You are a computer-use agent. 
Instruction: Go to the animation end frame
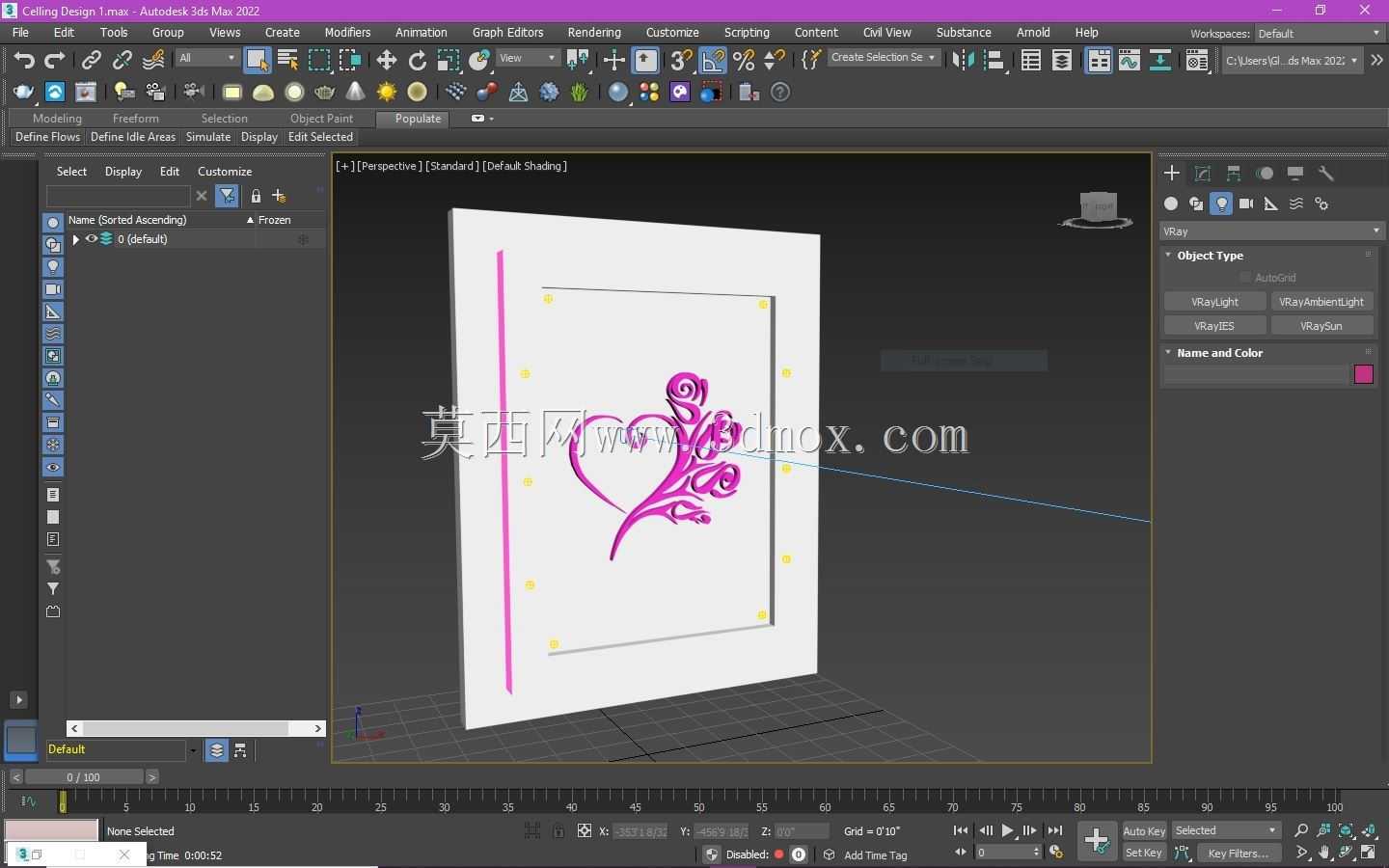click(1055, 830)
